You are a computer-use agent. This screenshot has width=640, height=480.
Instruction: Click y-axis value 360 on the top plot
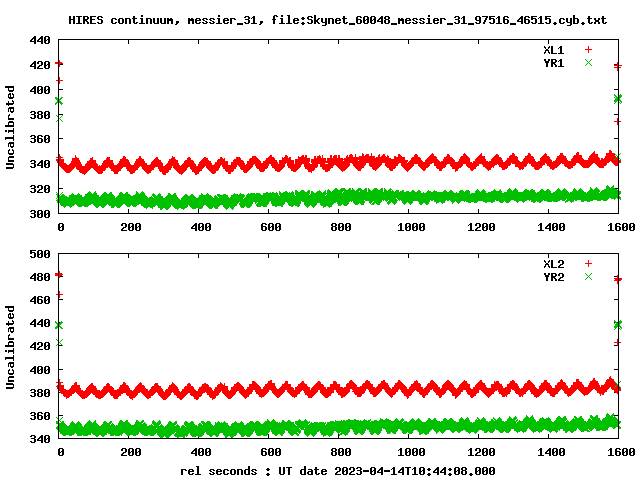click(40, 139)
